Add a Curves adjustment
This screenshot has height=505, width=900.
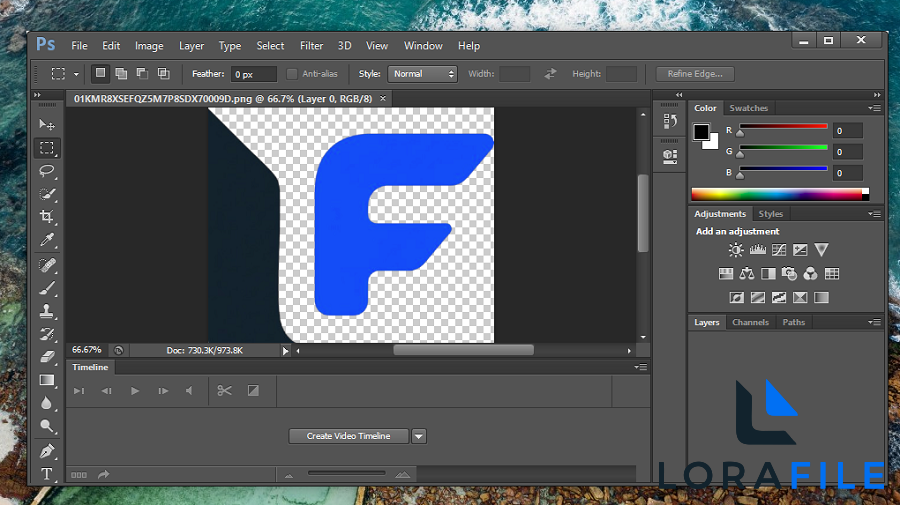point(779,250)
